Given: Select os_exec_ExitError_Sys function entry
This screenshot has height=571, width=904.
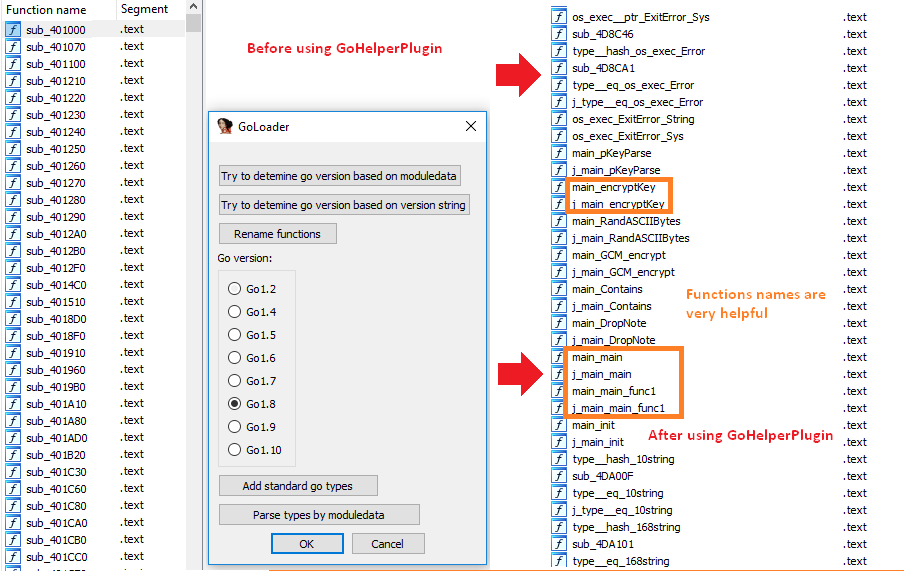Looking at the screenshot, I should click(x=627, y=136).
